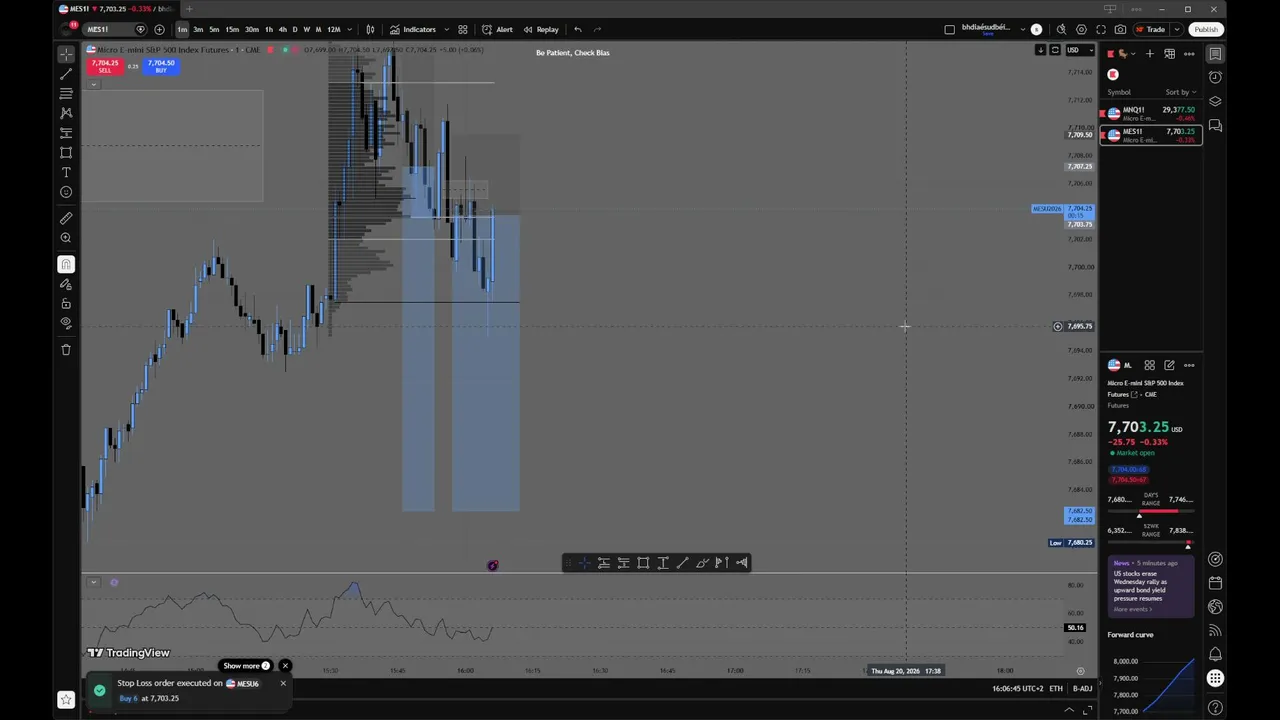Image resolution: width=1280 pixels, height=720 pixels.
Task: Switch to the 15m timeframe
Action: 232,29
